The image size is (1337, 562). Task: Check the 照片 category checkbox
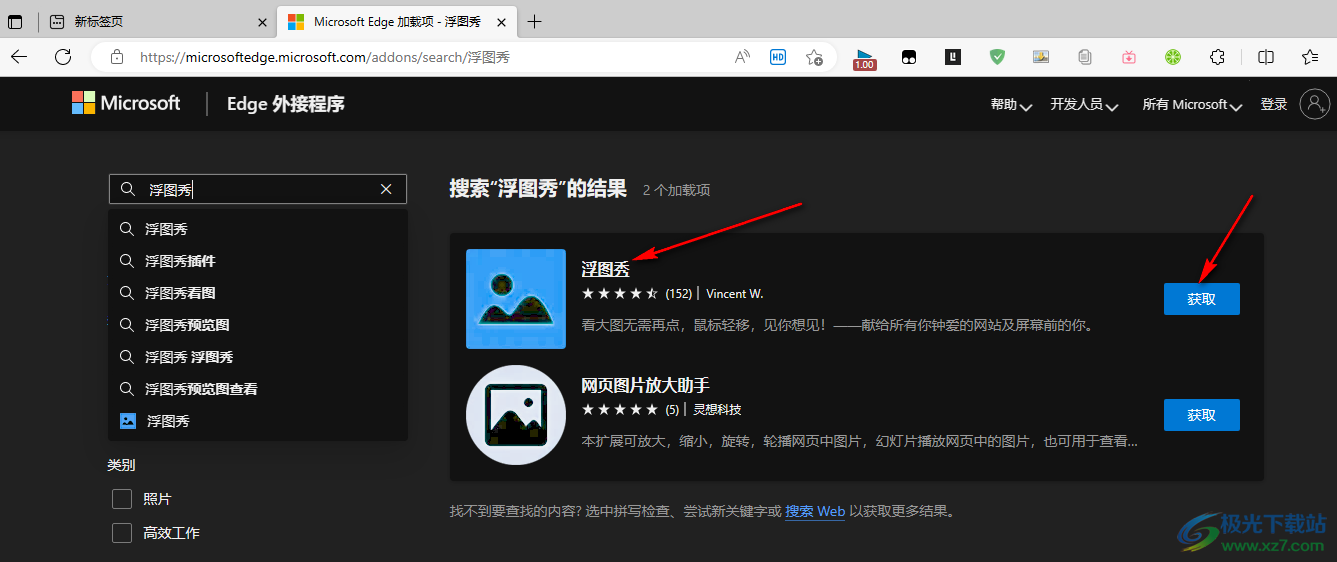[122, 499]
